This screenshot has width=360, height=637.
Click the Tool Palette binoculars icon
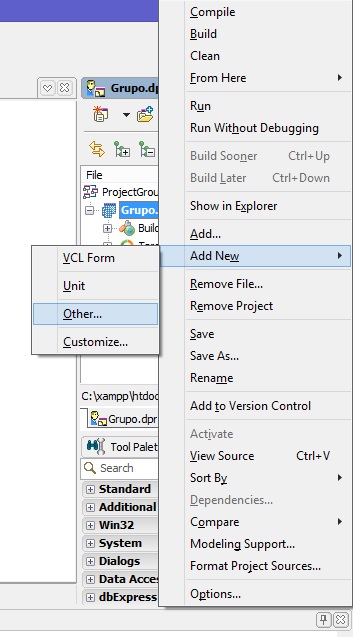click(96, 447)
